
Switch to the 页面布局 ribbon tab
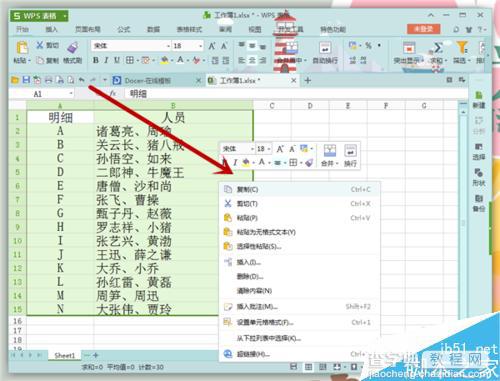pyautogui.click(x=88, y=29)
